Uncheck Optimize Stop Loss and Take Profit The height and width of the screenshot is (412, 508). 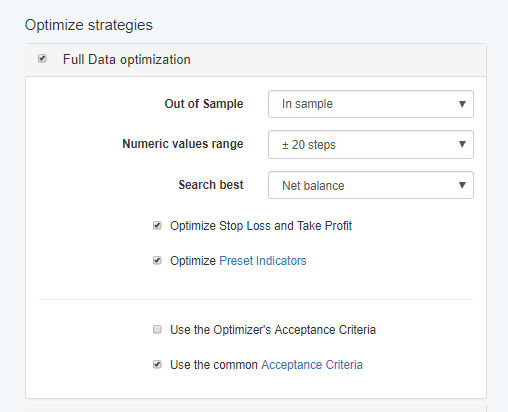(157, 226)
